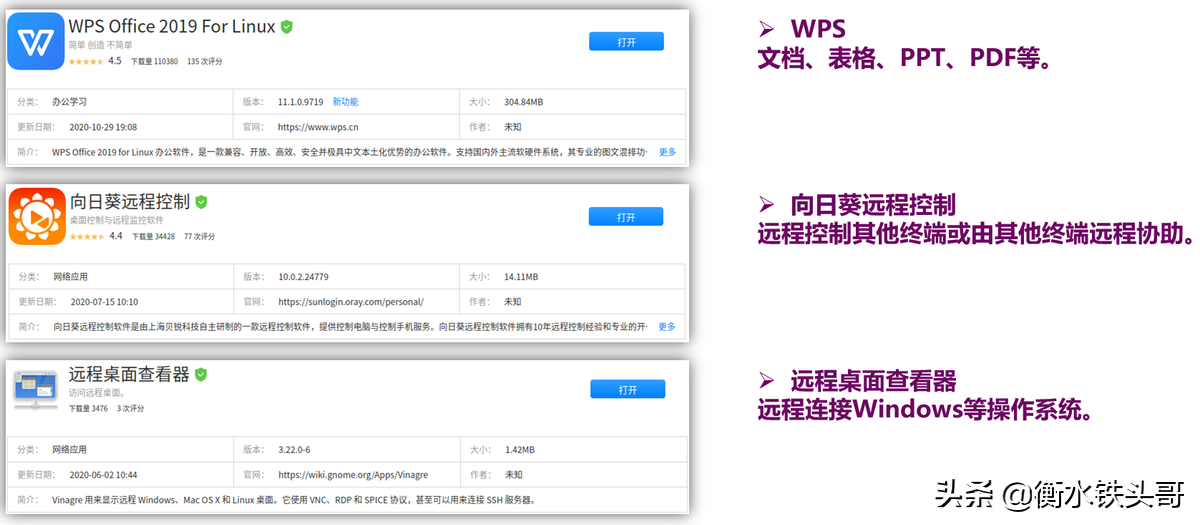Click the version number 3.22.0-6
The width and height of the screenshot is (1200, 525).
pyautogui.click(x=295, y=450)
